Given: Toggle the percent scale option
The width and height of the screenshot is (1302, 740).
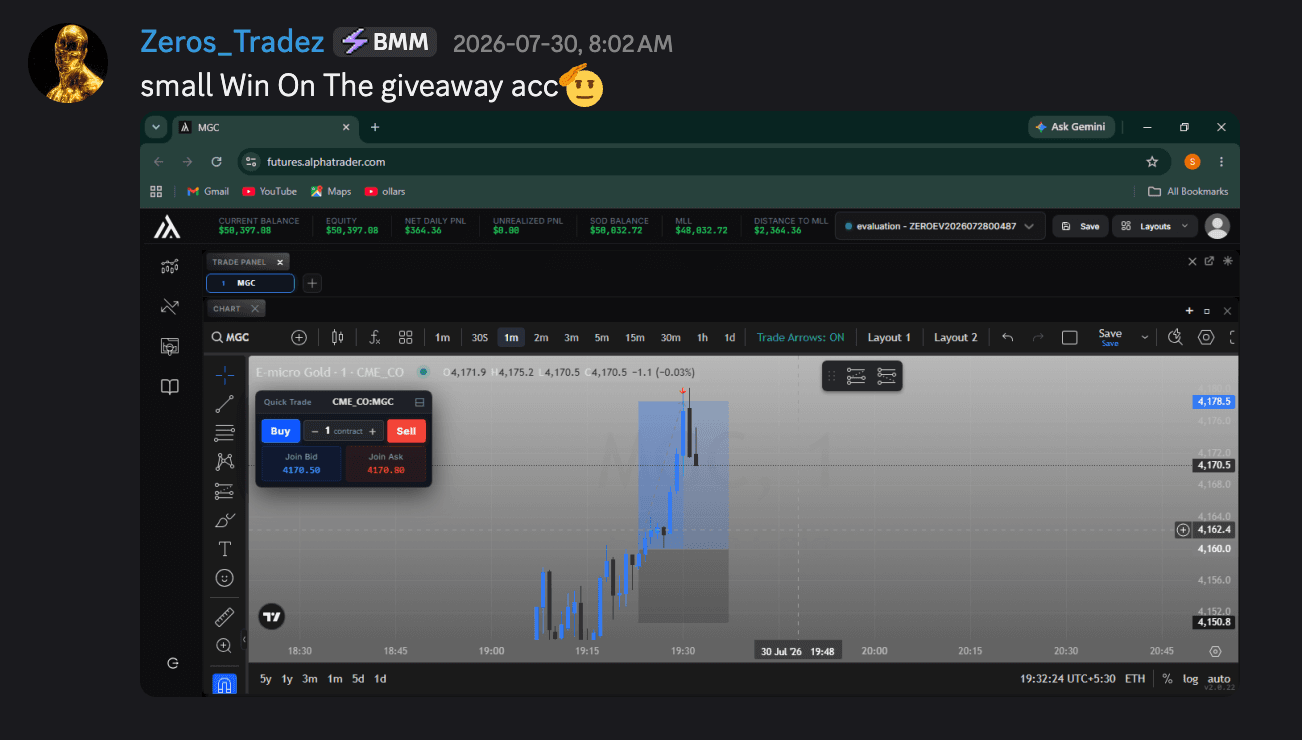Looking at the screenshot, I should click(1167, 679).
